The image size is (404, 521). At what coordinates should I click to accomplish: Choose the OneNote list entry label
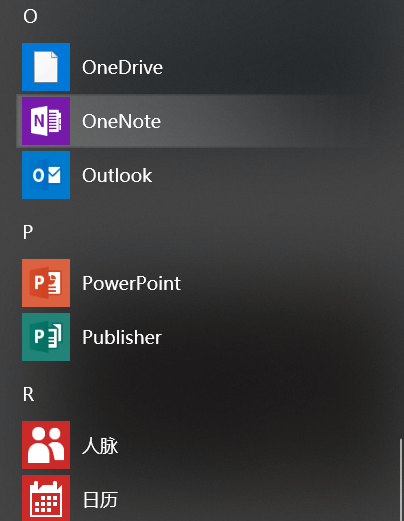tap(121, 121)
